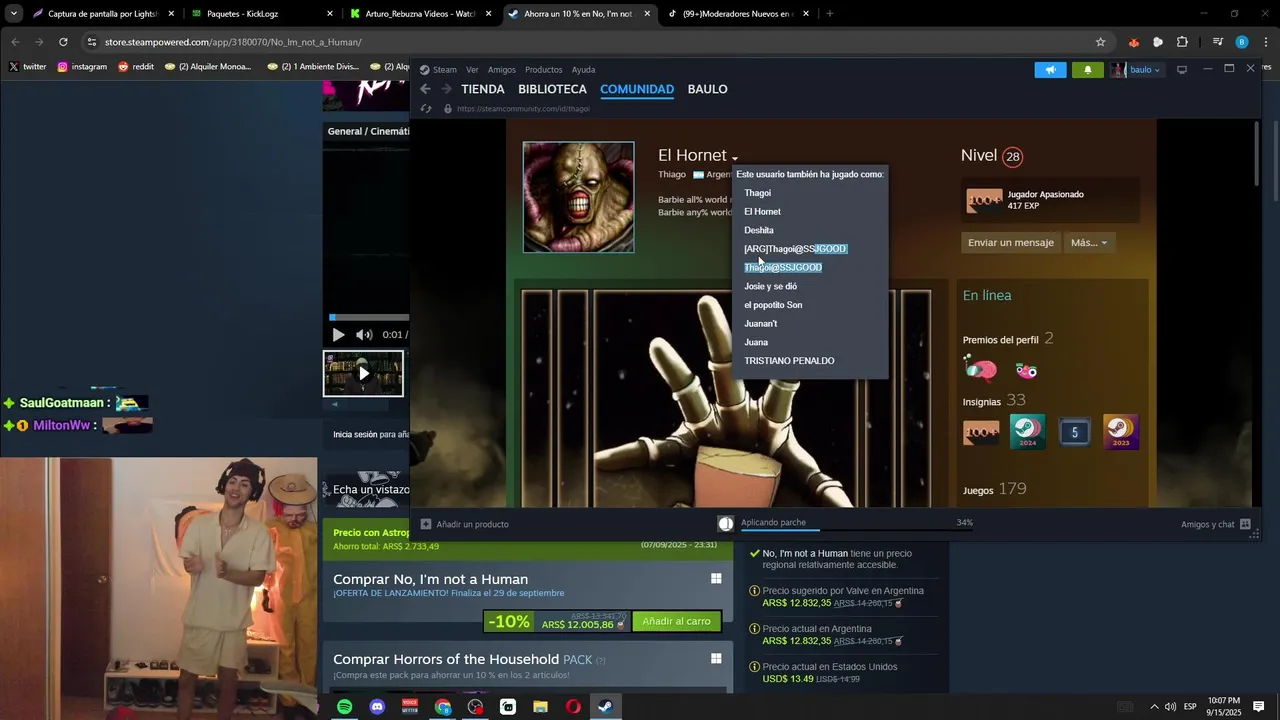Click the alias TRISTIANO PENALDO

789,361
